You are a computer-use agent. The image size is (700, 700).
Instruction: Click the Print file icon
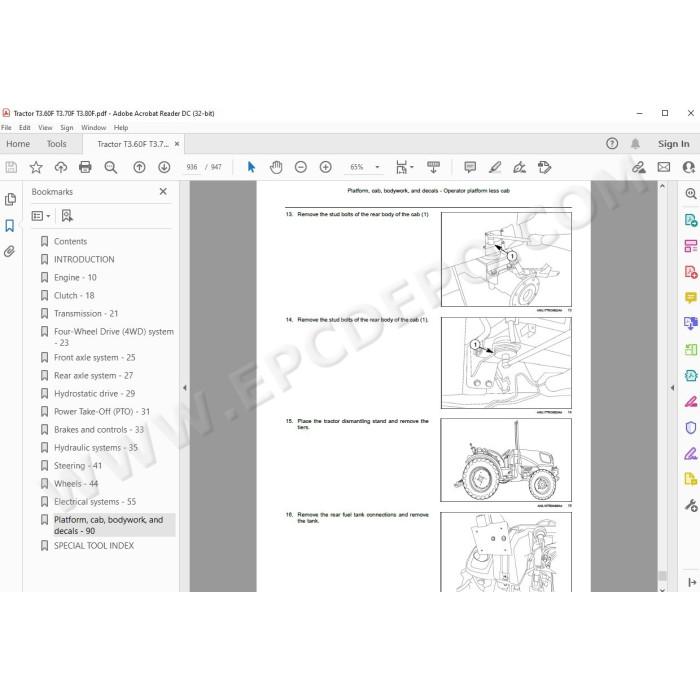[85, 167]
